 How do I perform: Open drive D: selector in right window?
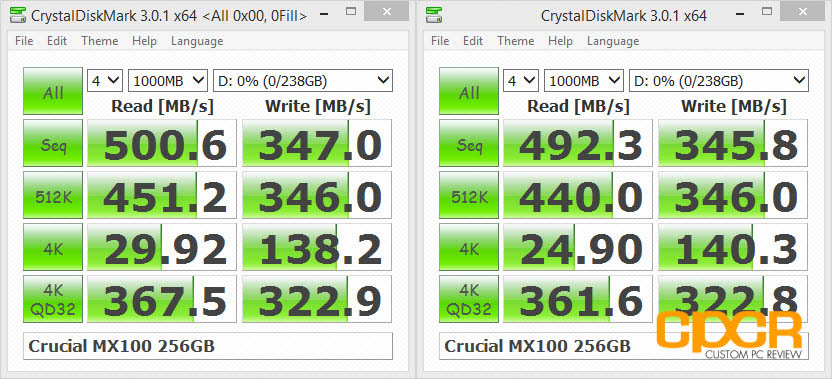[718, 81]
